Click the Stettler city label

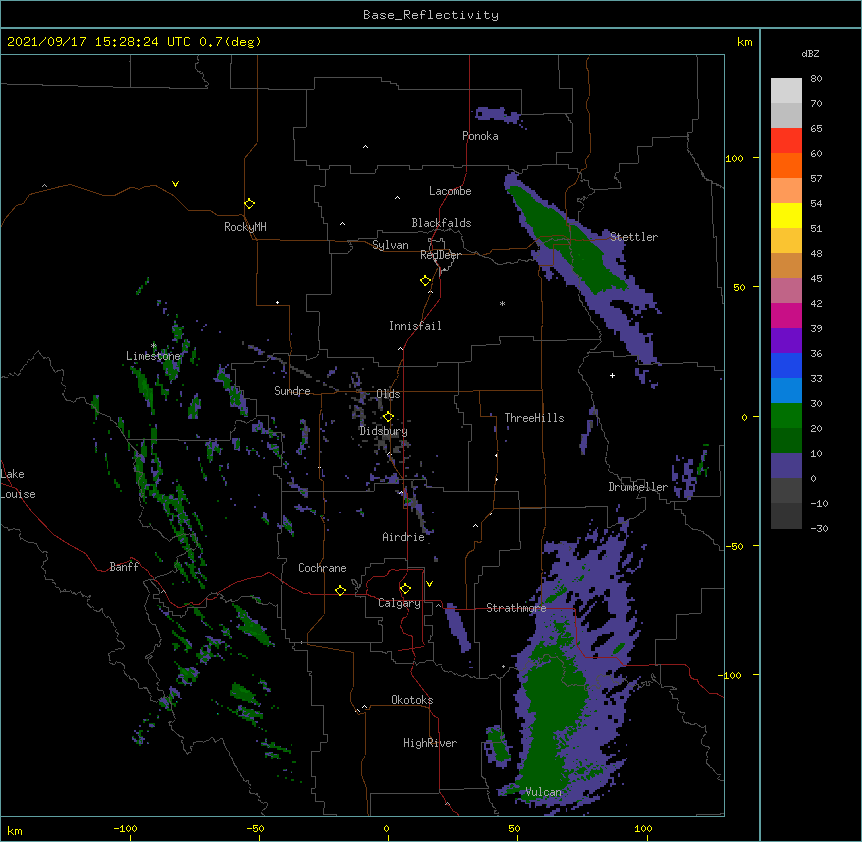(x=634, y=237)
